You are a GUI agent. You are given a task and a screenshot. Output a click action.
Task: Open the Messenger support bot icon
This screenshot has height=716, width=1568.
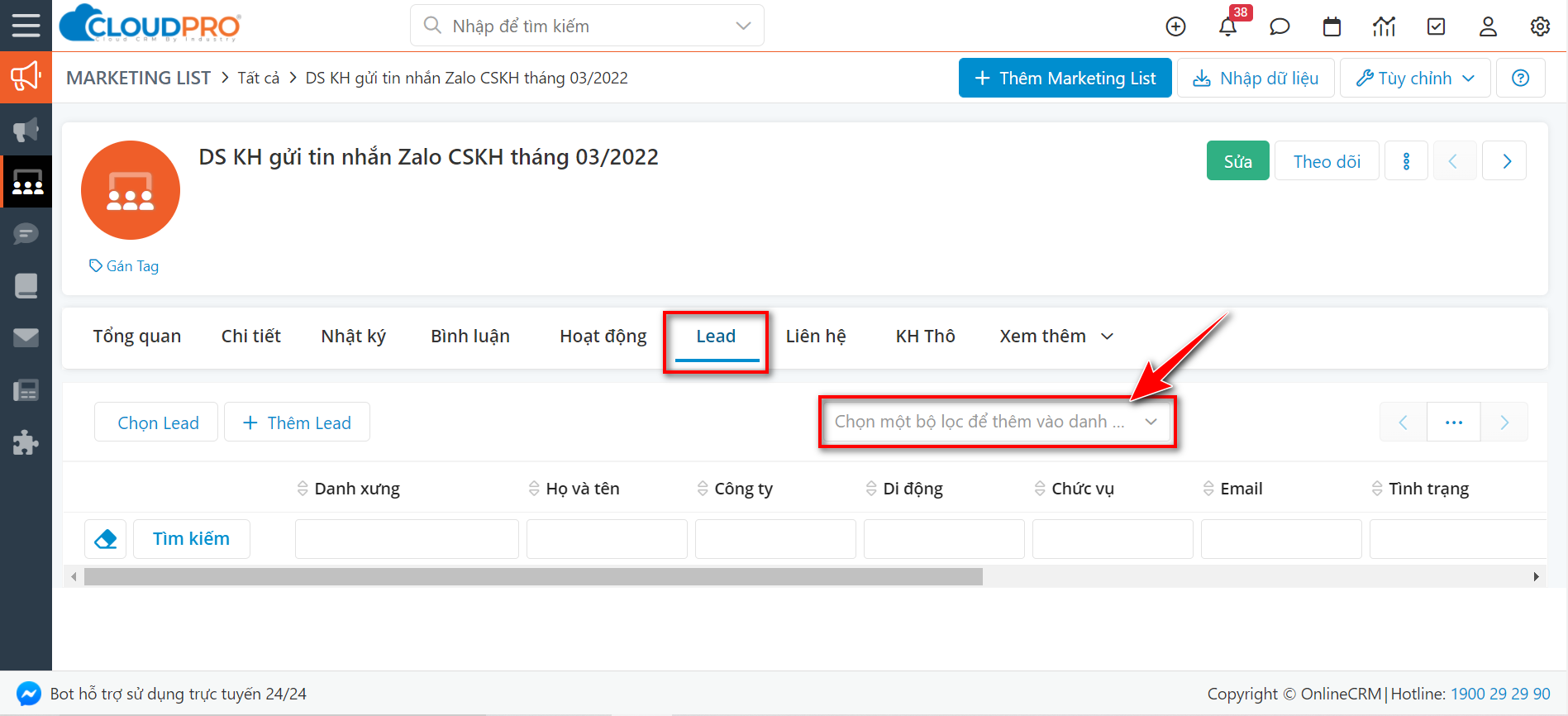click(29, 694)
